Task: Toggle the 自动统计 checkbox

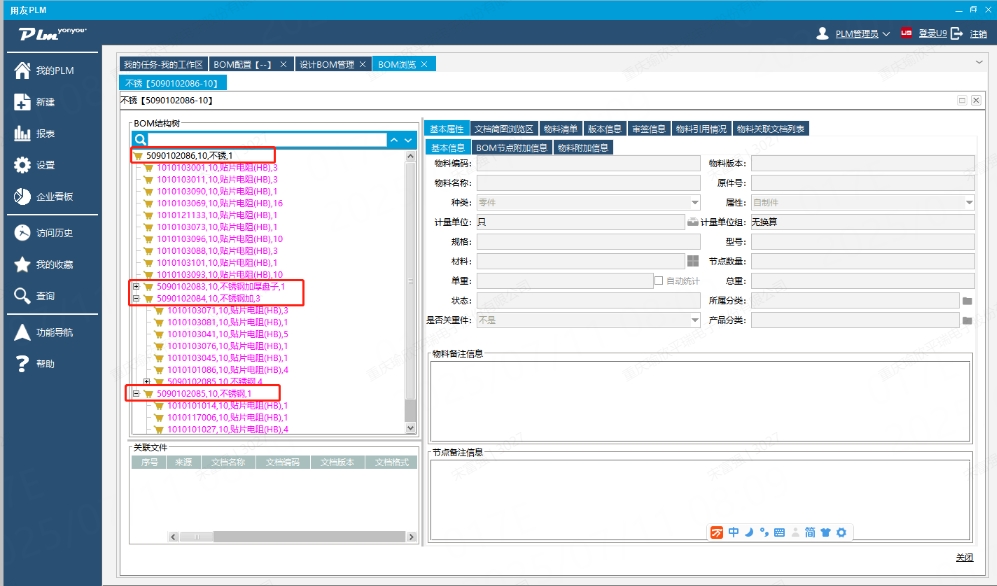Action: [659, 280]
